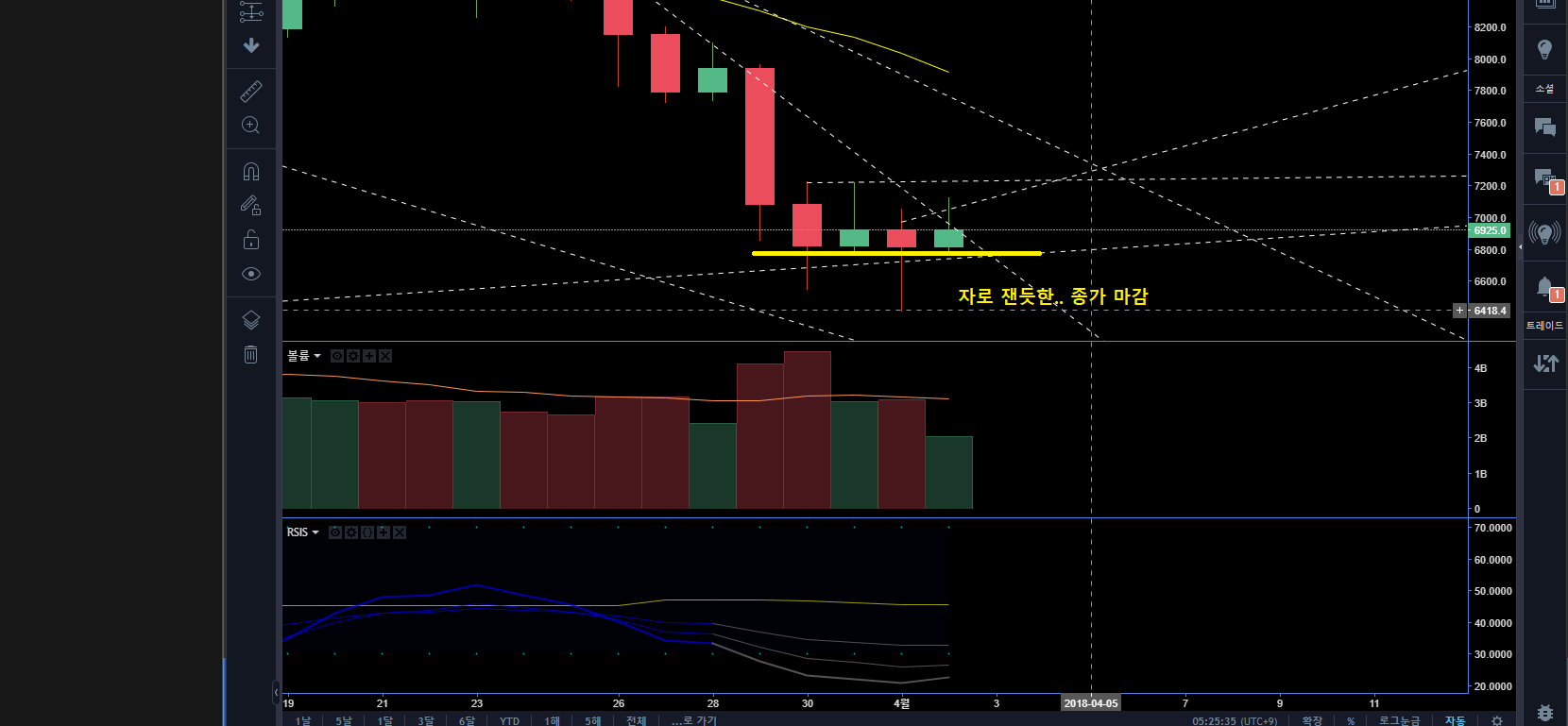Click the plus button beside 6418.4 price
Screen dimensions: 1568x726
click(1459, 311)
